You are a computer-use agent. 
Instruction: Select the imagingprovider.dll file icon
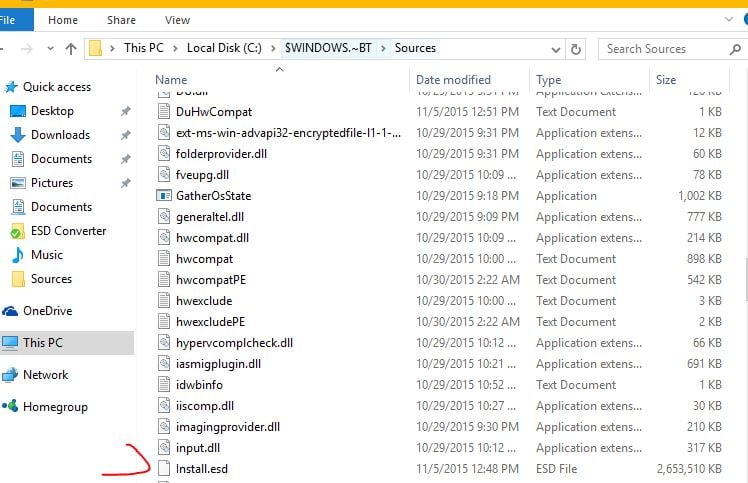[164, 426]
